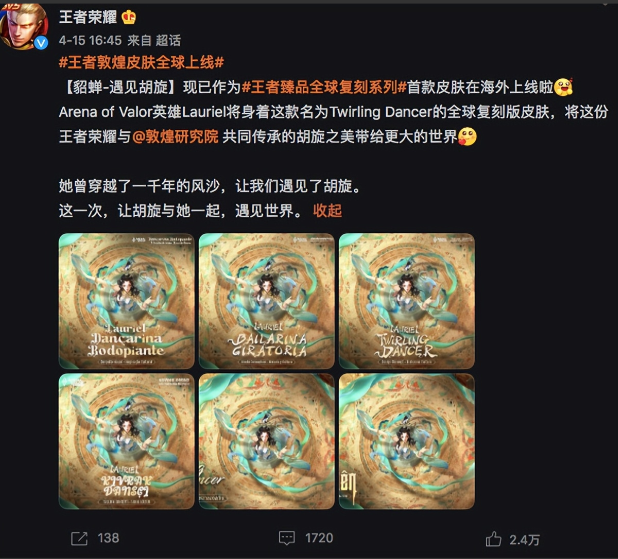
Task: Open the Twirling Dancer image
Action: pos(407,301)
